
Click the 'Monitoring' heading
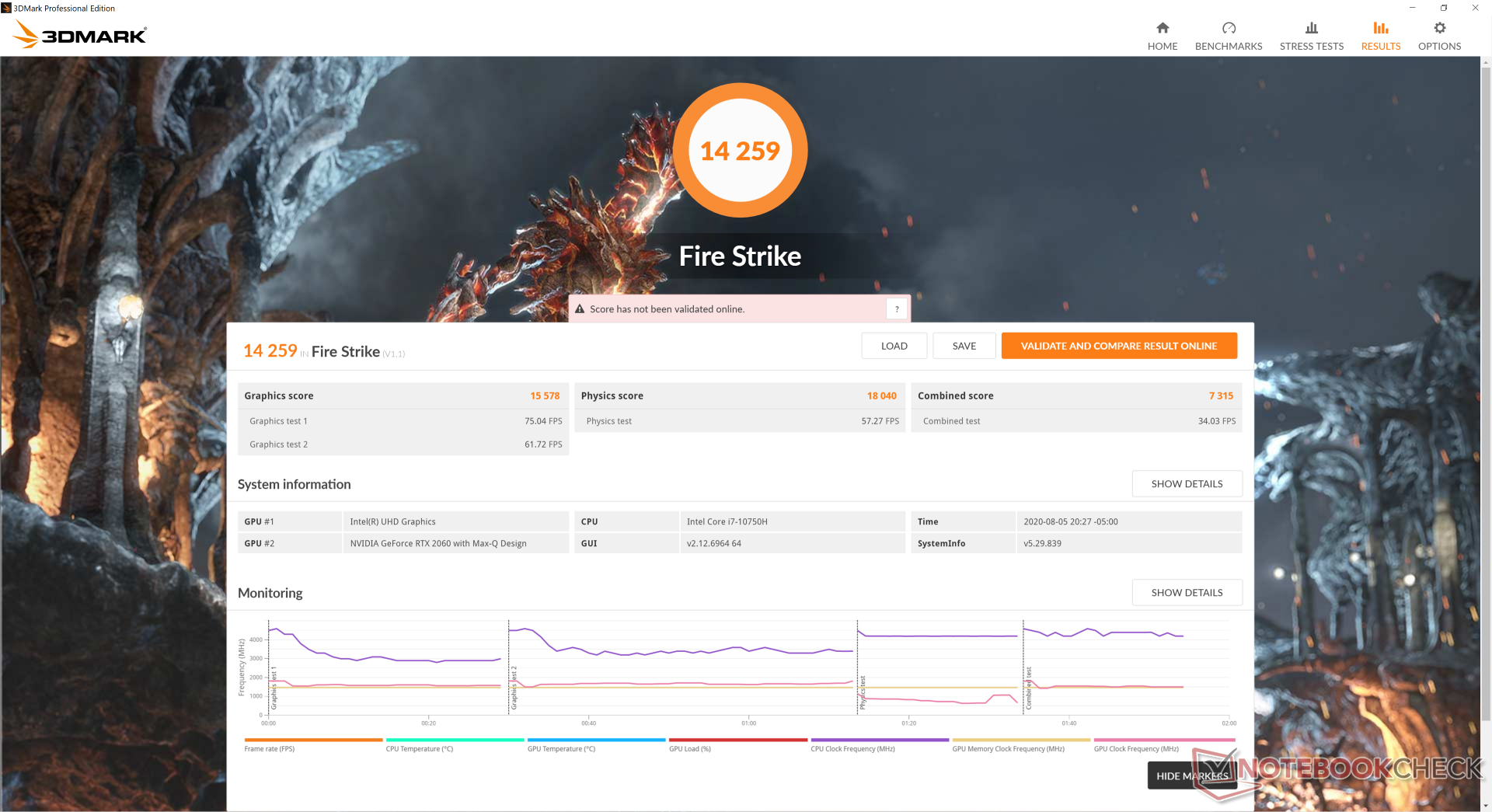tap(270, 593)
